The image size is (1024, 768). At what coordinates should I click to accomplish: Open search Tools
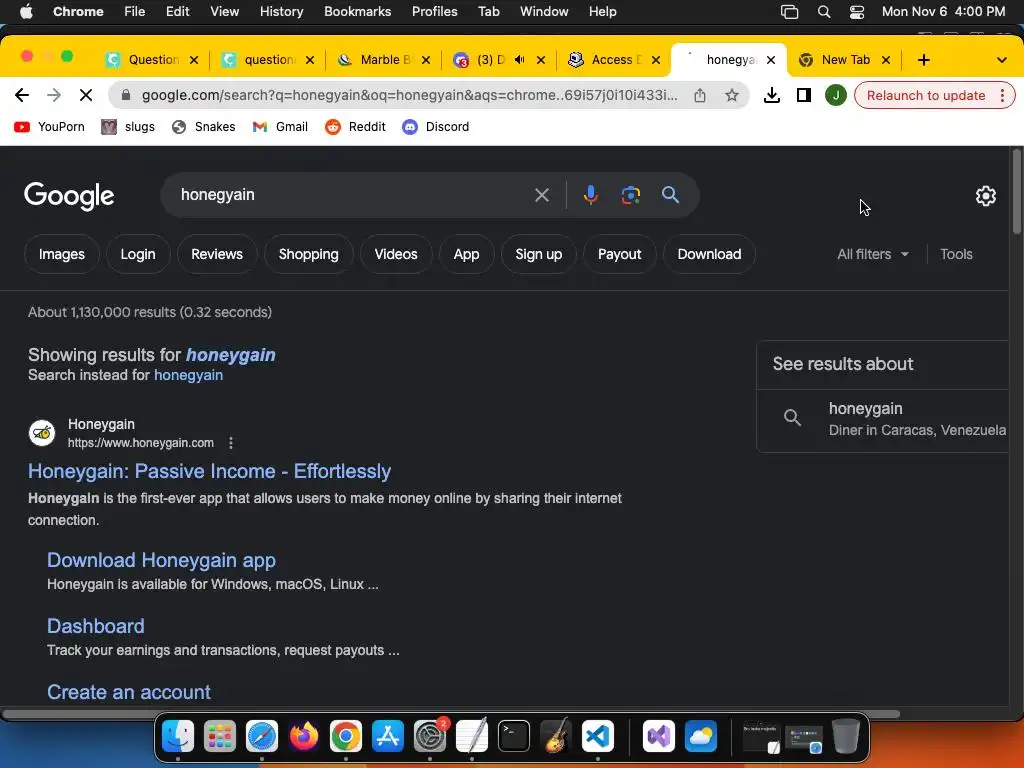[955, 254]
